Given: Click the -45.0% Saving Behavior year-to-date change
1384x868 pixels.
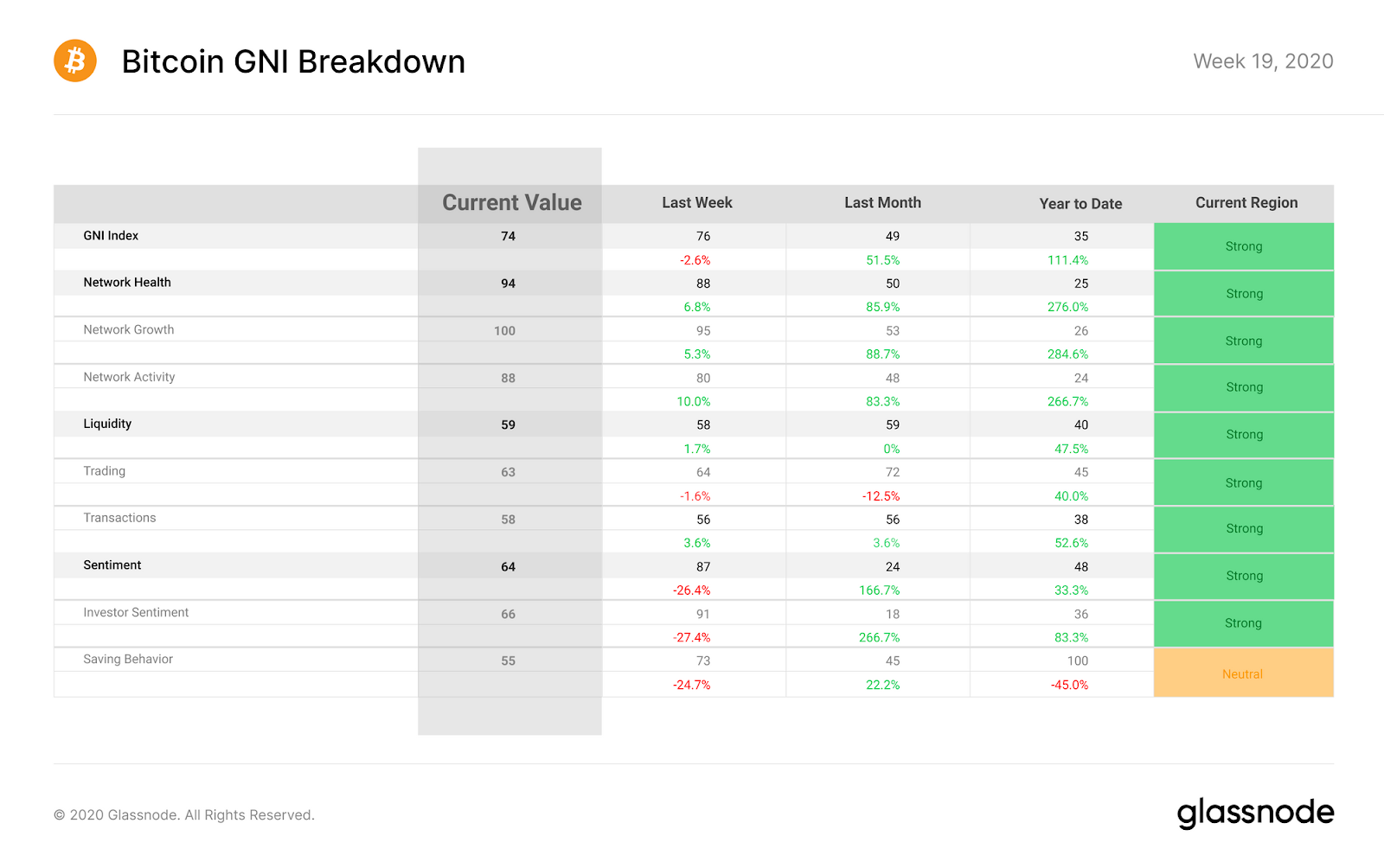Looking at the screenshot, I should pos(1069,685).
